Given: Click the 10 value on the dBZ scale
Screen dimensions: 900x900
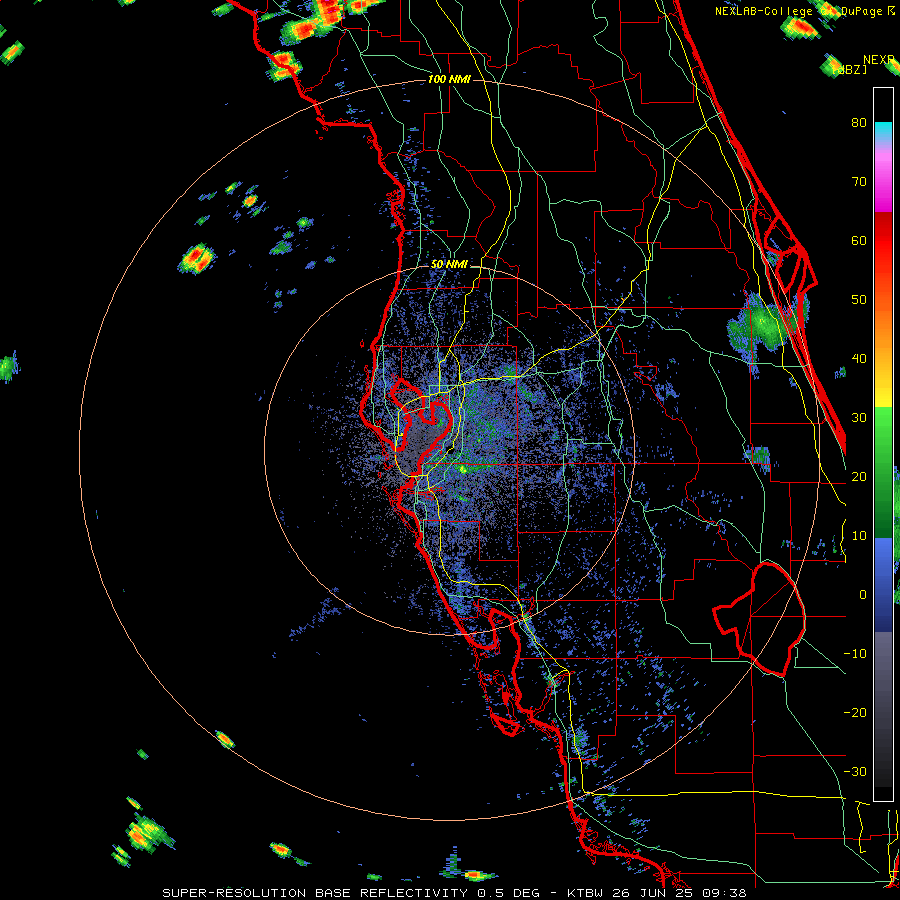Looking at the screenshot, I should pos(859,536).
